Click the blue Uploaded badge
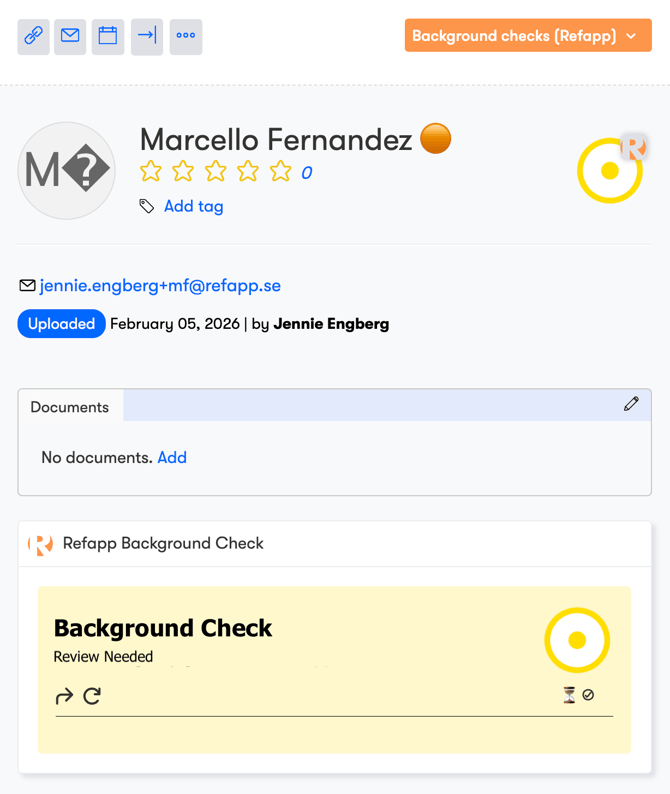Image resolution: width=670 pixels, height=794 pixels. 61,324
